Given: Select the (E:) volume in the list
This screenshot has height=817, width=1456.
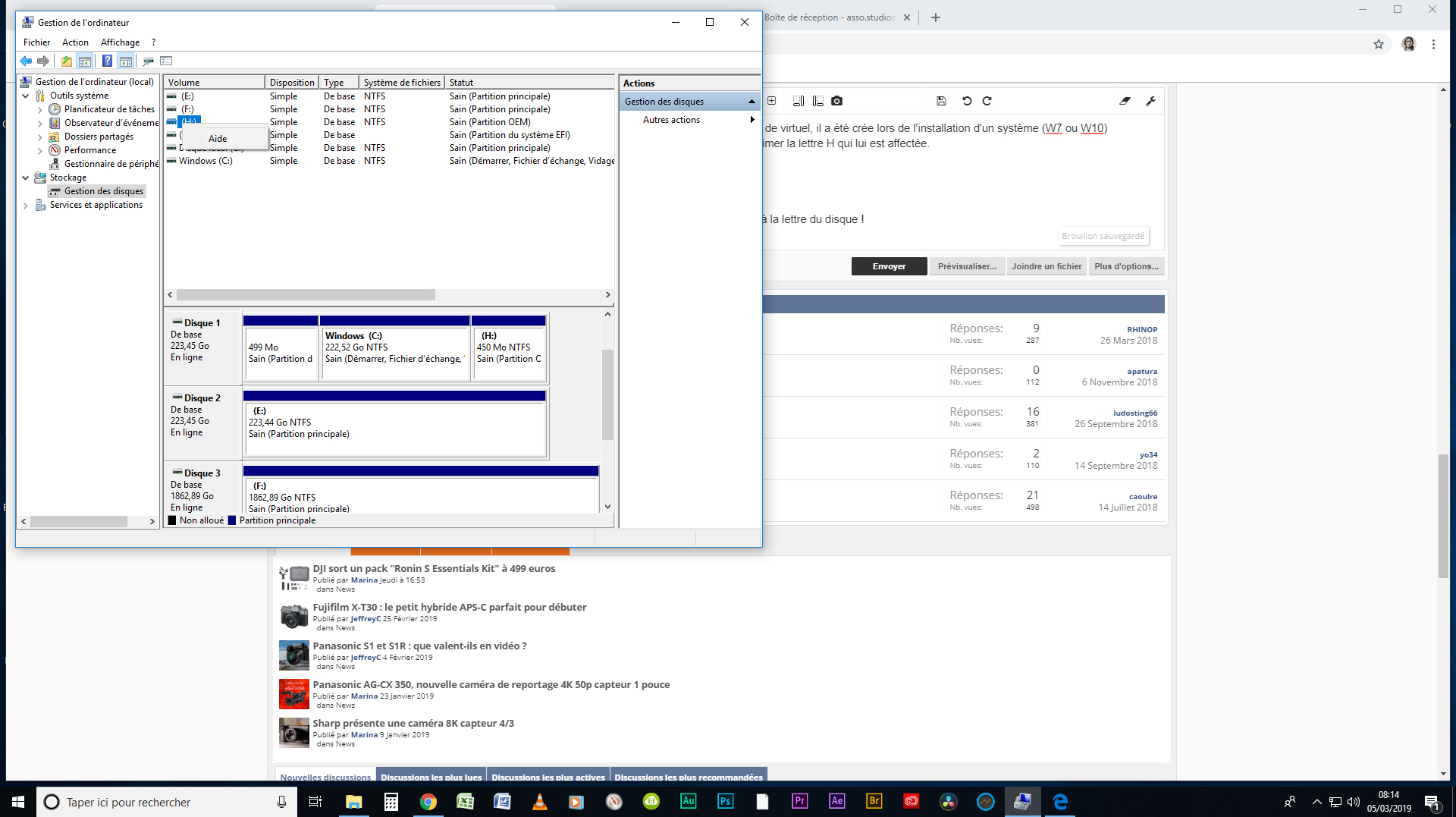Looking at the screenshot, I should (x=390, y=96).
